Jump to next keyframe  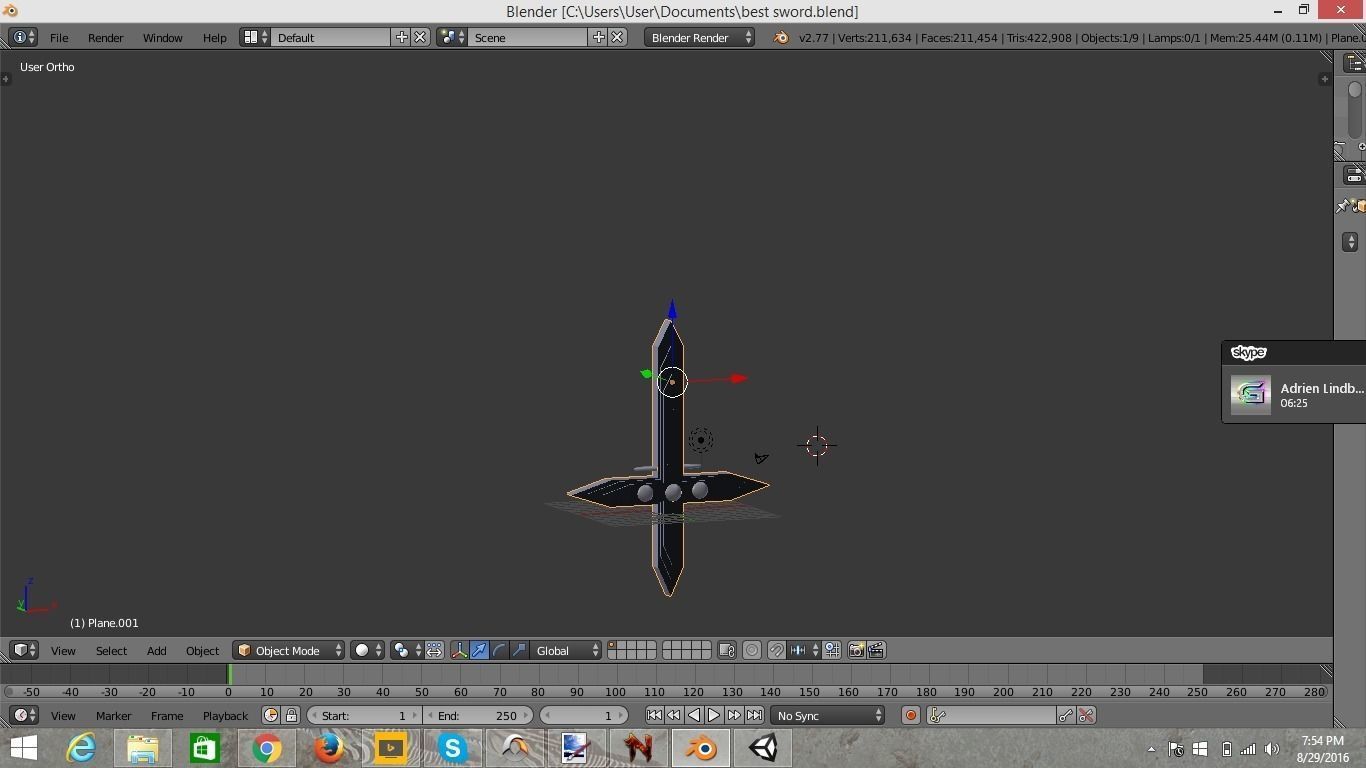(x=734, y=715)
